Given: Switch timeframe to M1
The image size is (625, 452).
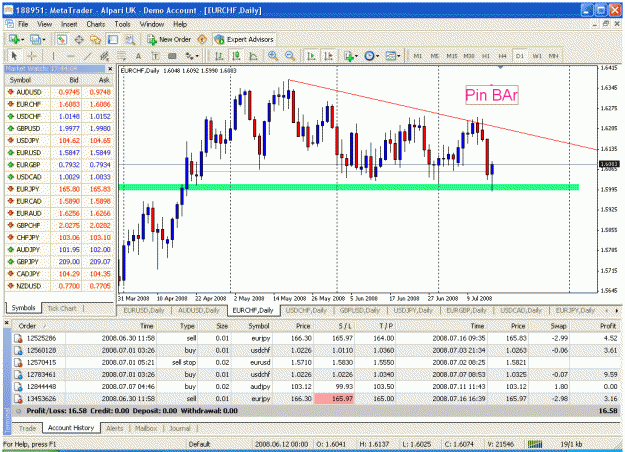Looking at the screenshot, I should [418, 56].
